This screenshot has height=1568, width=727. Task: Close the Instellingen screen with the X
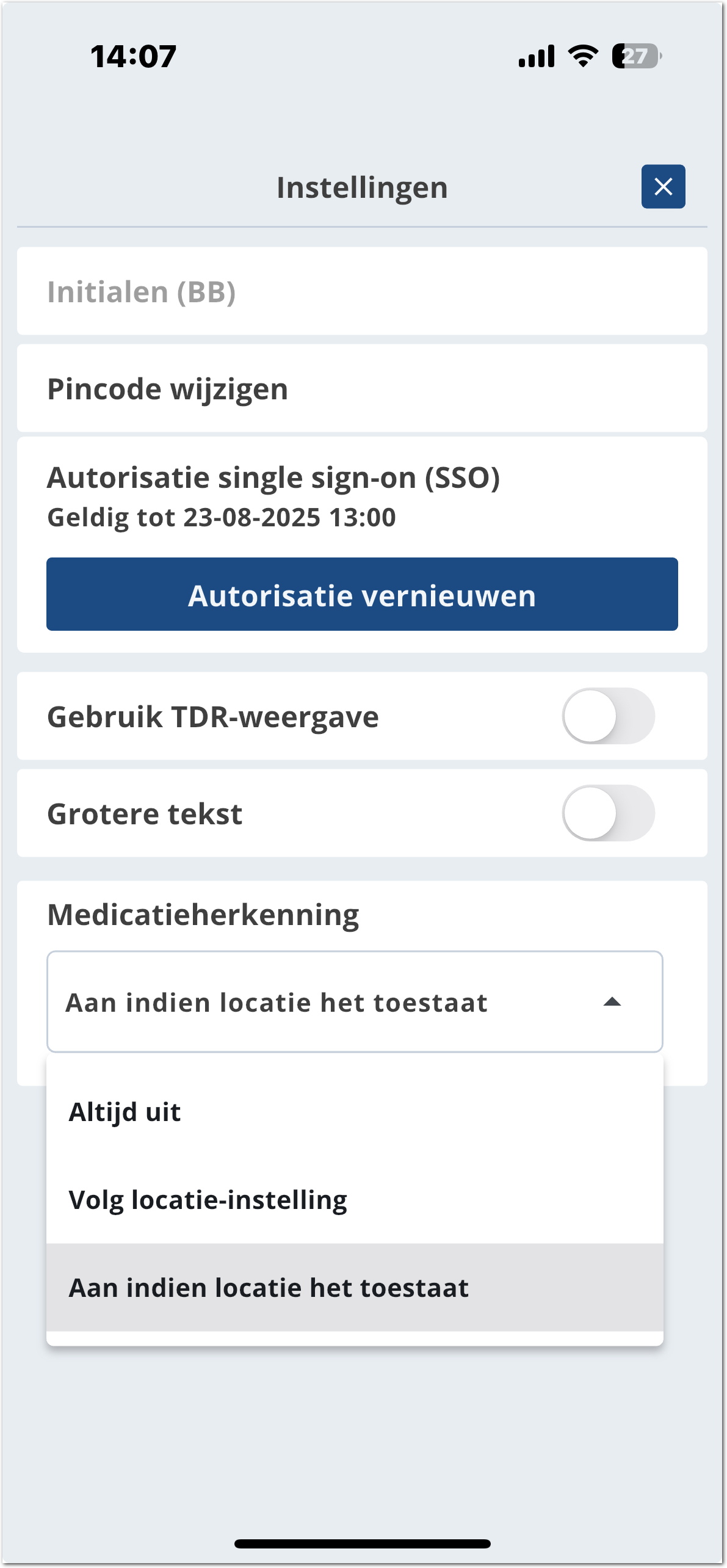663,187
